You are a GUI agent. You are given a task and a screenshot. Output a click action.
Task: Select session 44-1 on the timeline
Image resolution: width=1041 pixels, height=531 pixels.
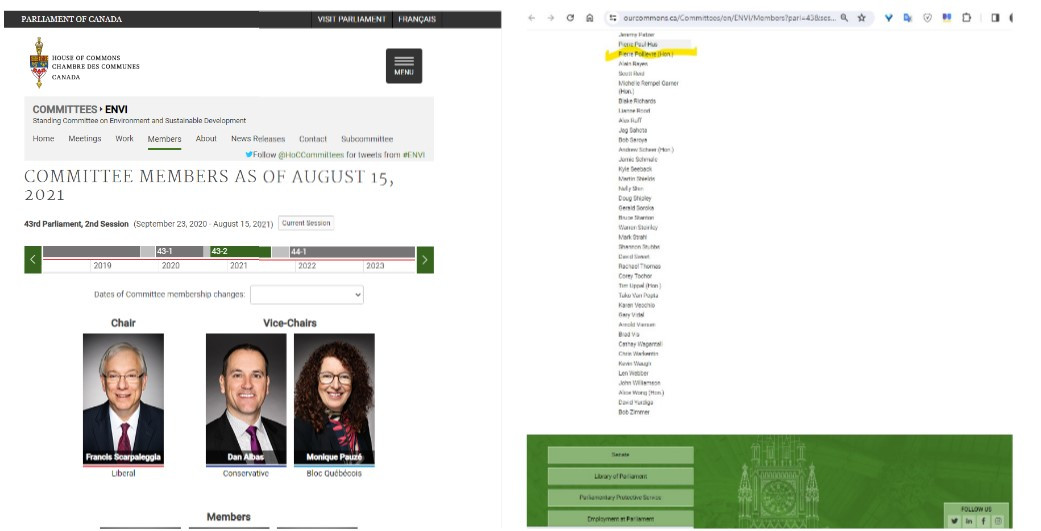click(x=299, y=252)
